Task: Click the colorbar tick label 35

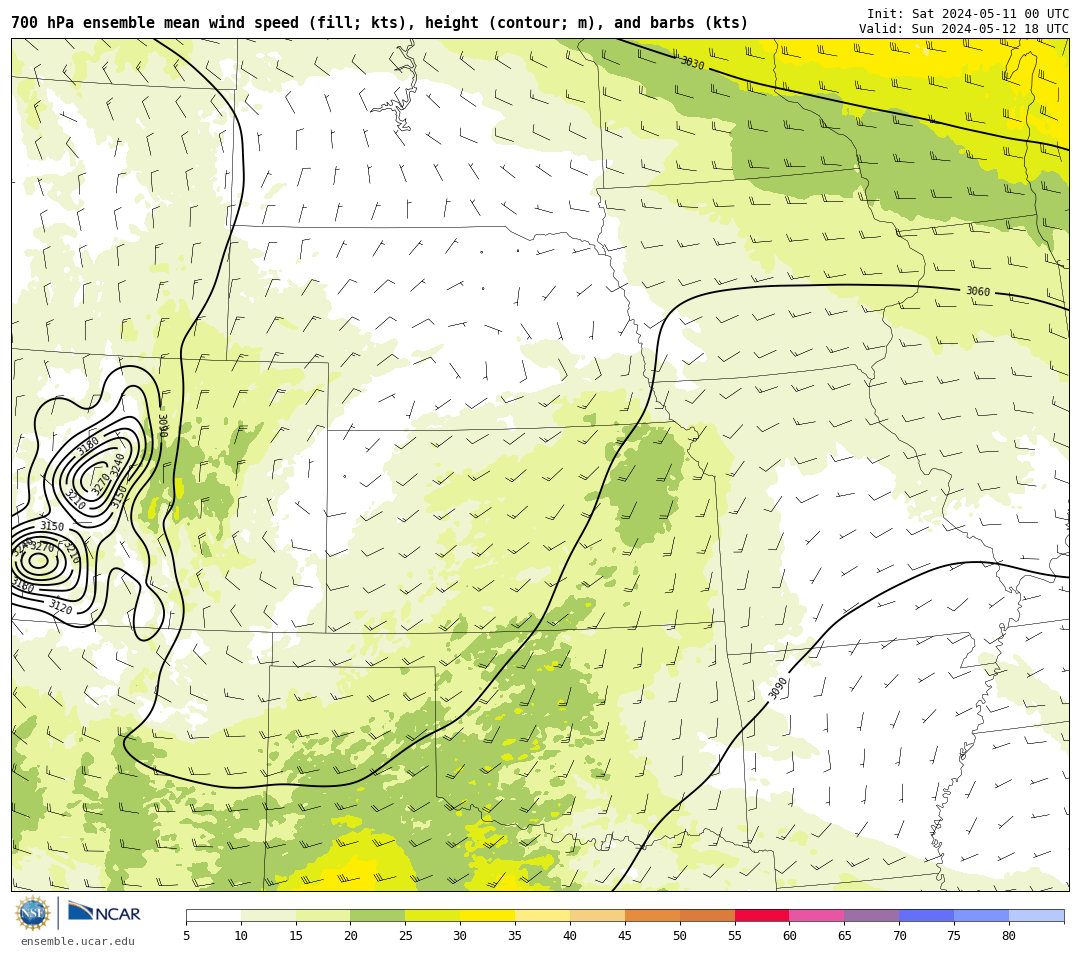Action: pos(515,935)
